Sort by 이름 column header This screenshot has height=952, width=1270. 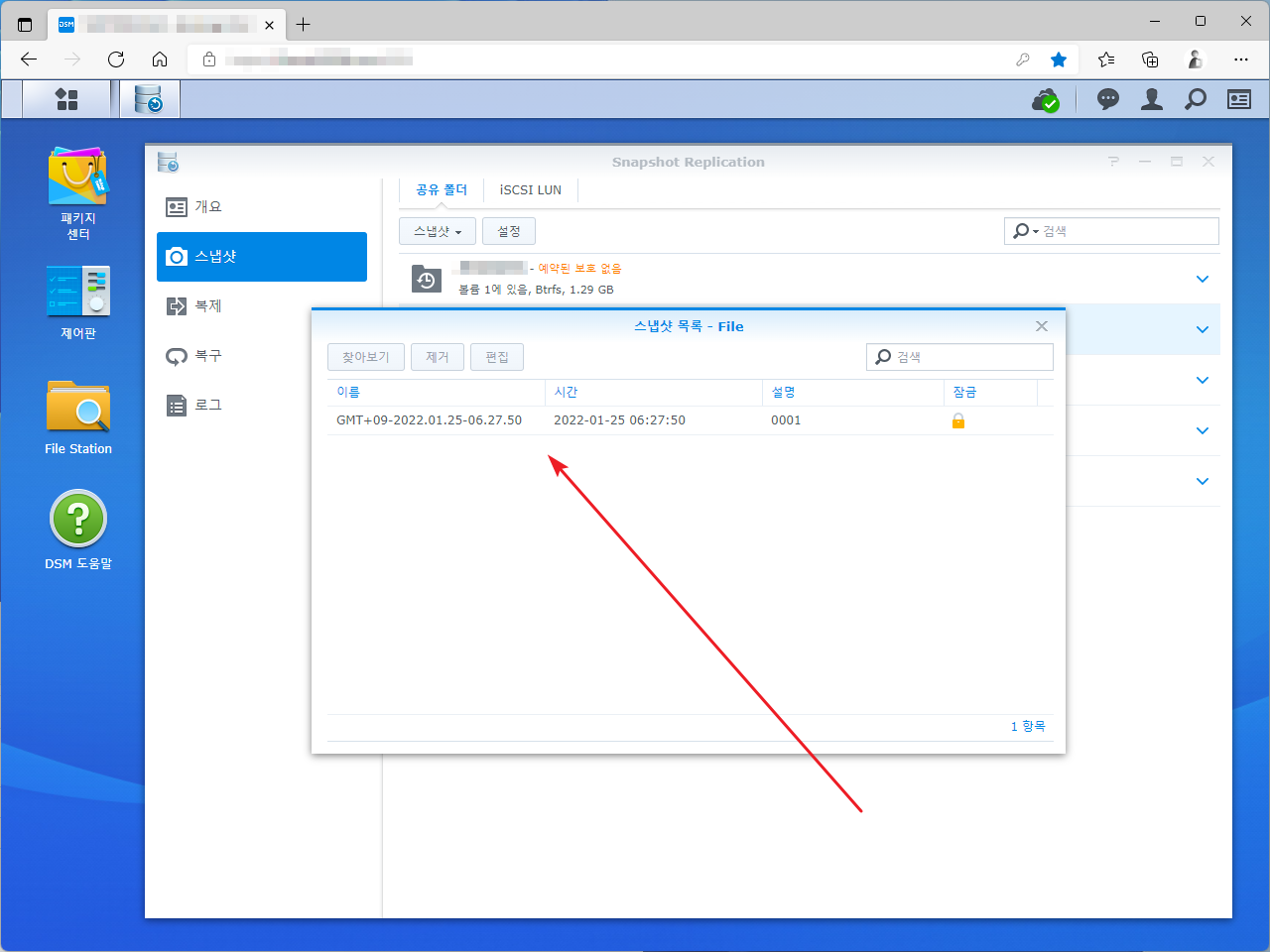point(436,393)
